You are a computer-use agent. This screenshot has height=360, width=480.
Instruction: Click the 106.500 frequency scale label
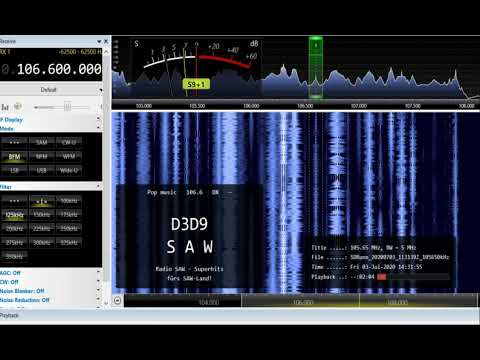(x=305, y=106)
